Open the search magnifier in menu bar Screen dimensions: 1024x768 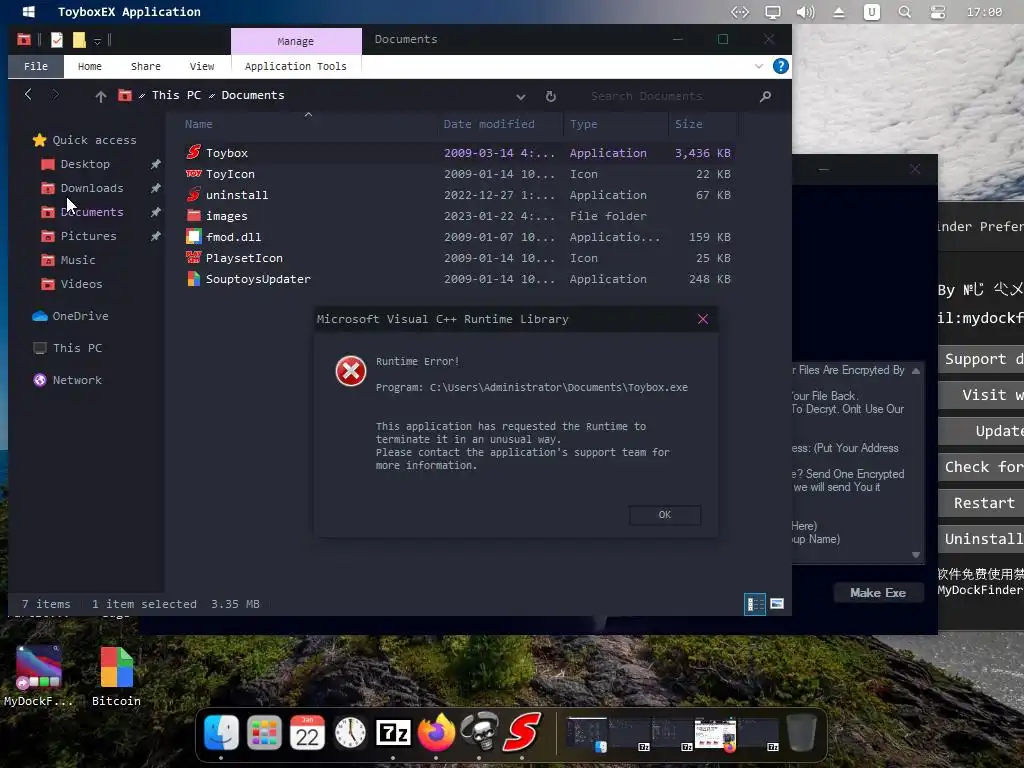(904, 12)
